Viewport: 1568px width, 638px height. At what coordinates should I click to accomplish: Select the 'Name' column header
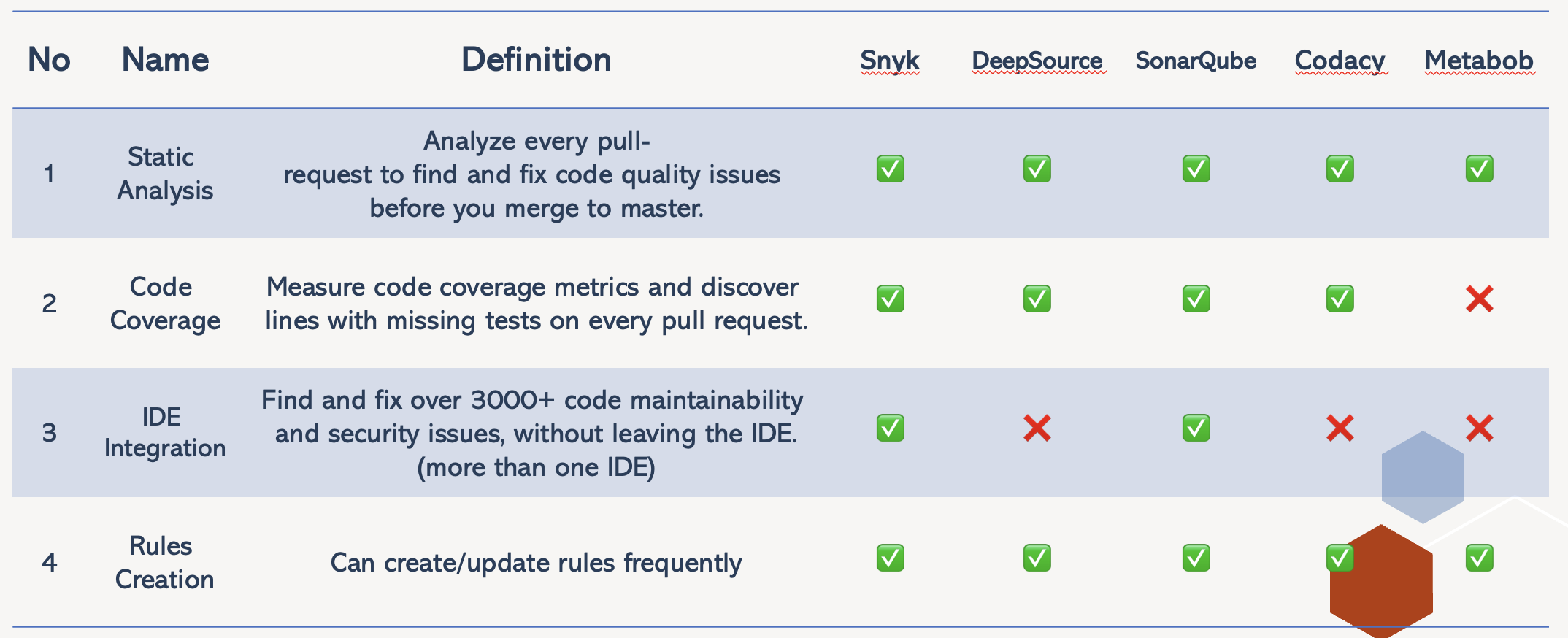[165, 60]
